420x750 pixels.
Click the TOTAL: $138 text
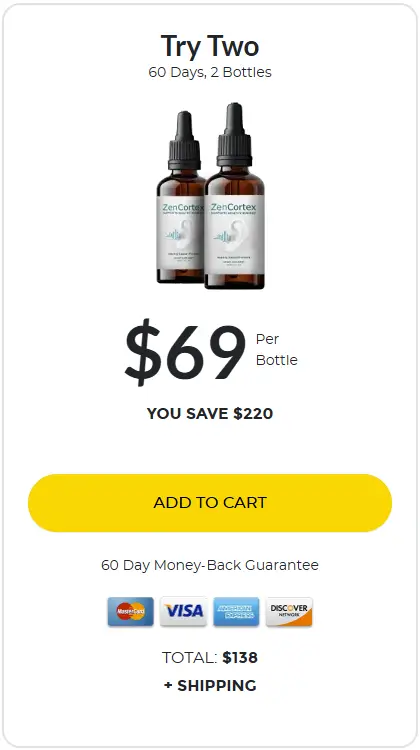[210, 658]
